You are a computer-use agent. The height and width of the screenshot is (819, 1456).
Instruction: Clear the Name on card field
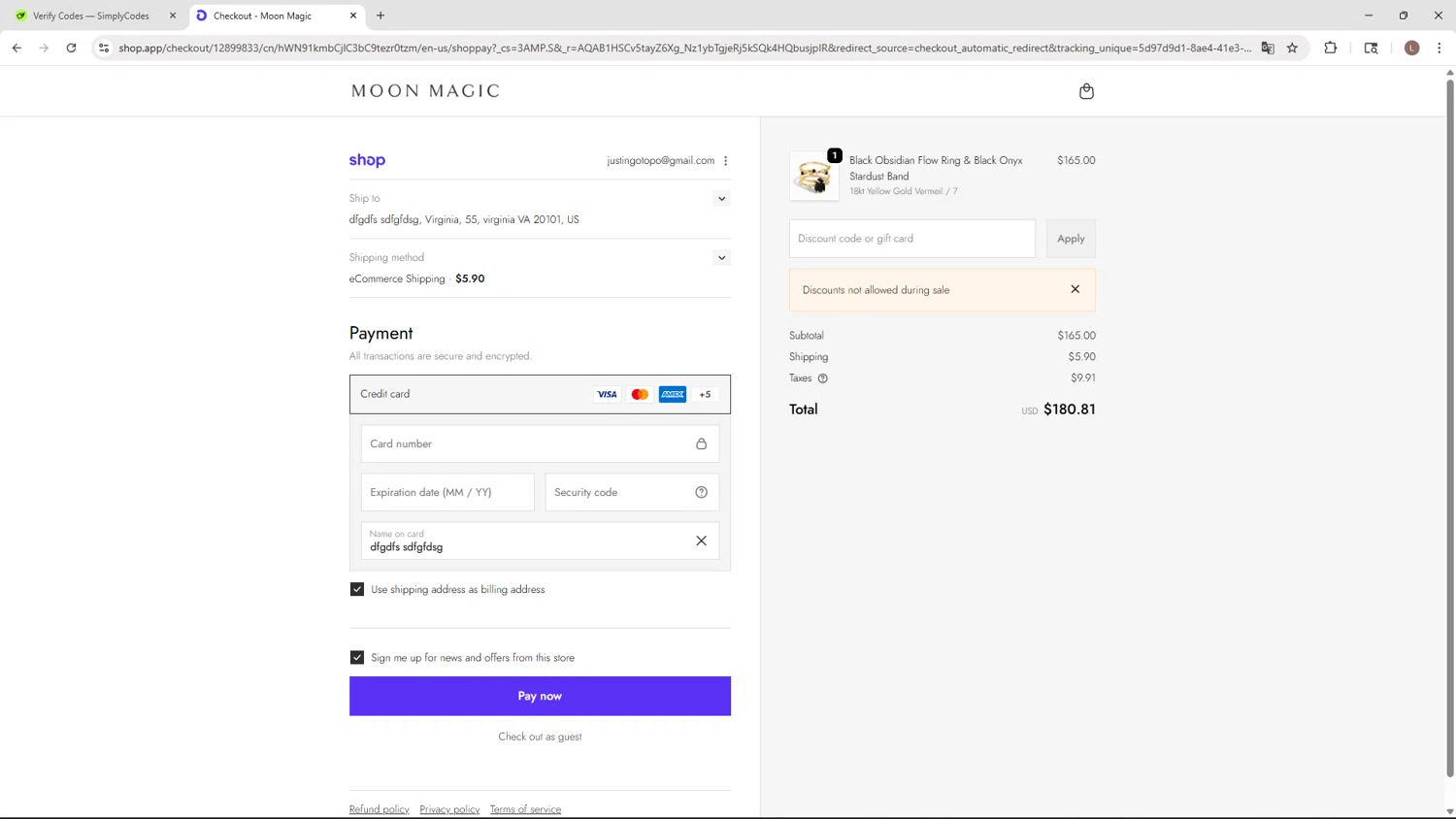[x=701, y=541]
